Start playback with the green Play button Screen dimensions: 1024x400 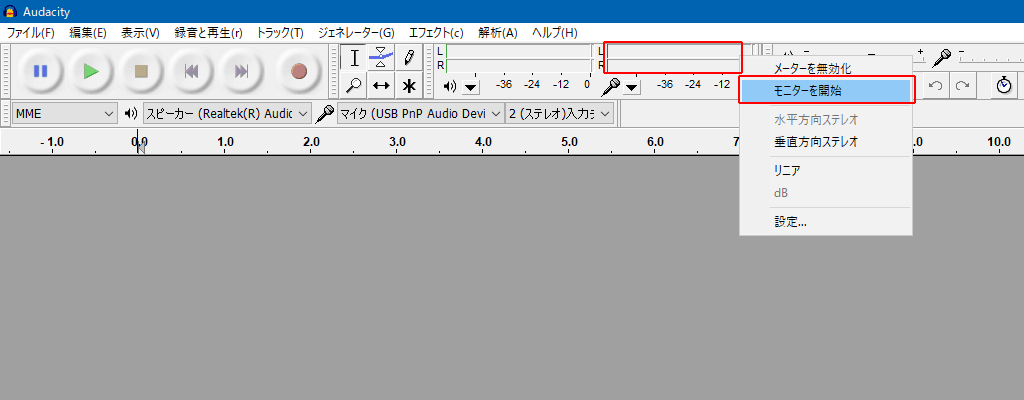tap(91, 71)
